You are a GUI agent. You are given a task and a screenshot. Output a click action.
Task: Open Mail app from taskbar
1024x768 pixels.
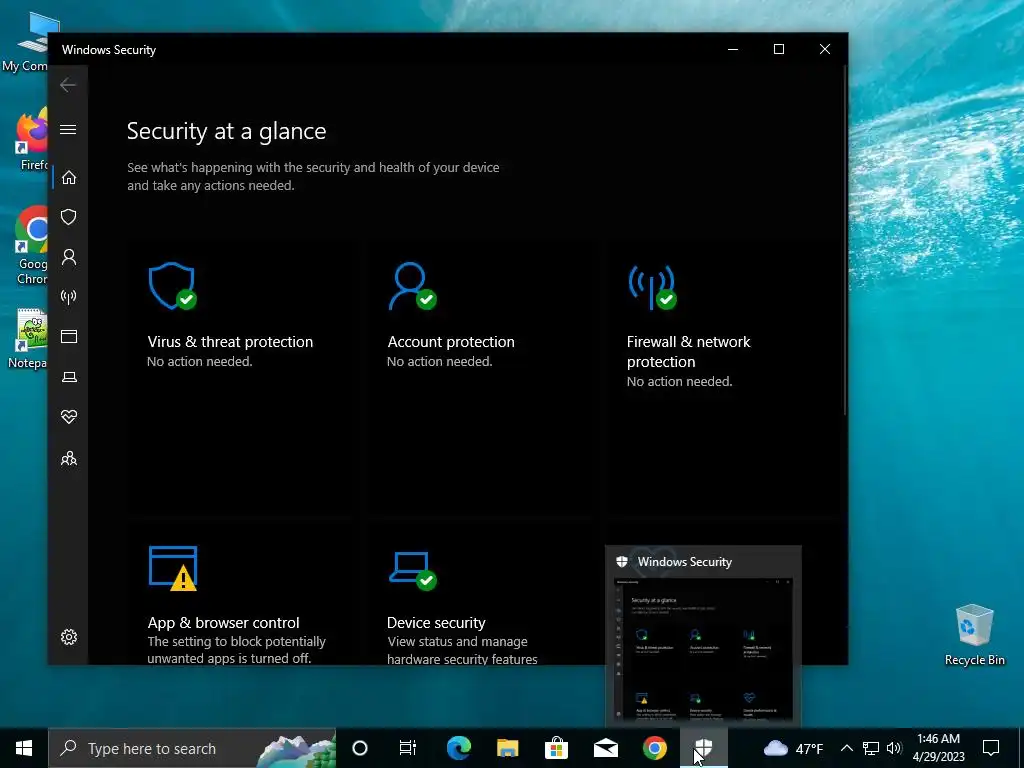click(x=605, y=748)
